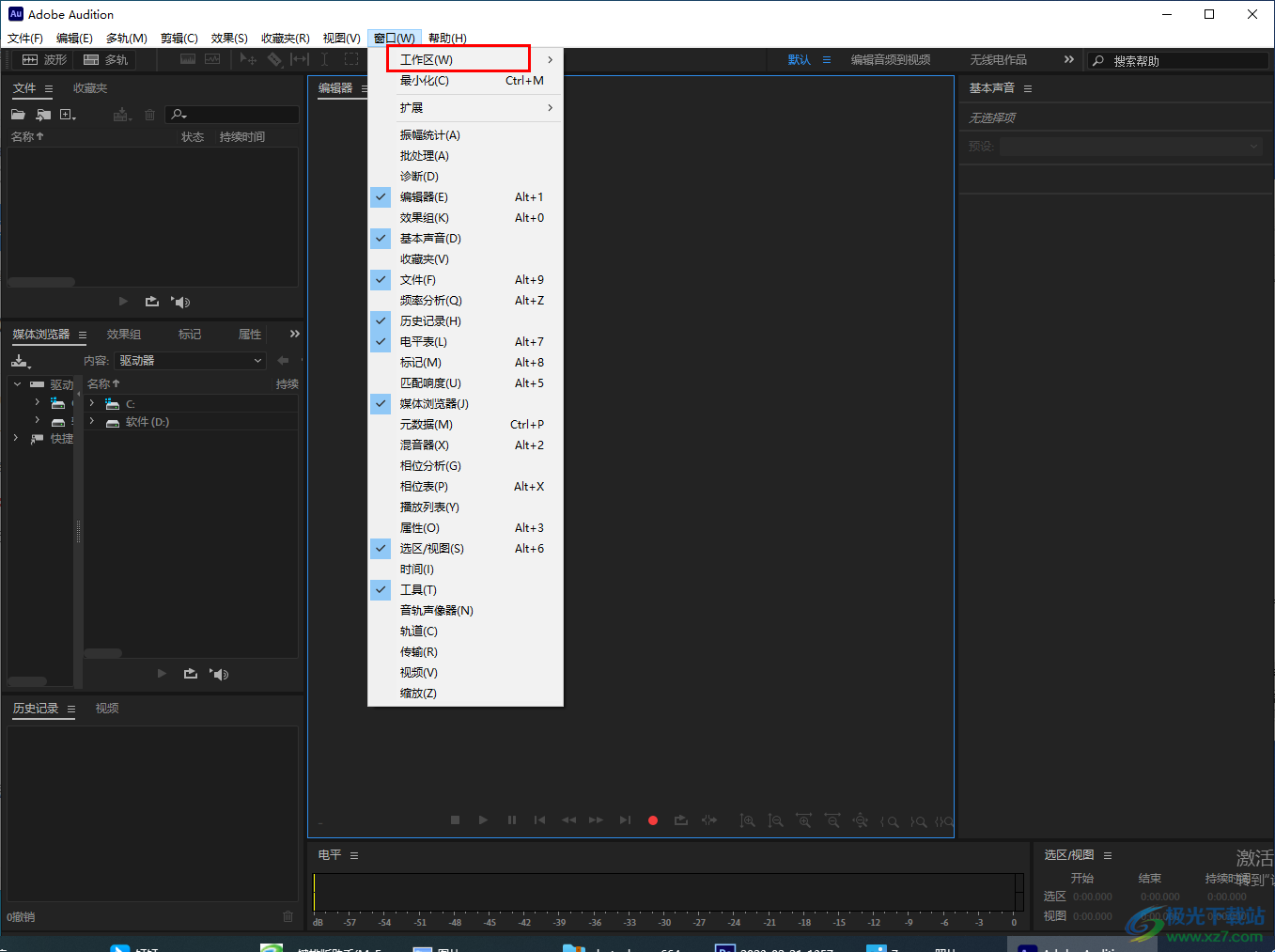This screenshot has width=1275, height=952.
Task: Switch to the Markers (标记) tab
Action: (x=190, y=335)
